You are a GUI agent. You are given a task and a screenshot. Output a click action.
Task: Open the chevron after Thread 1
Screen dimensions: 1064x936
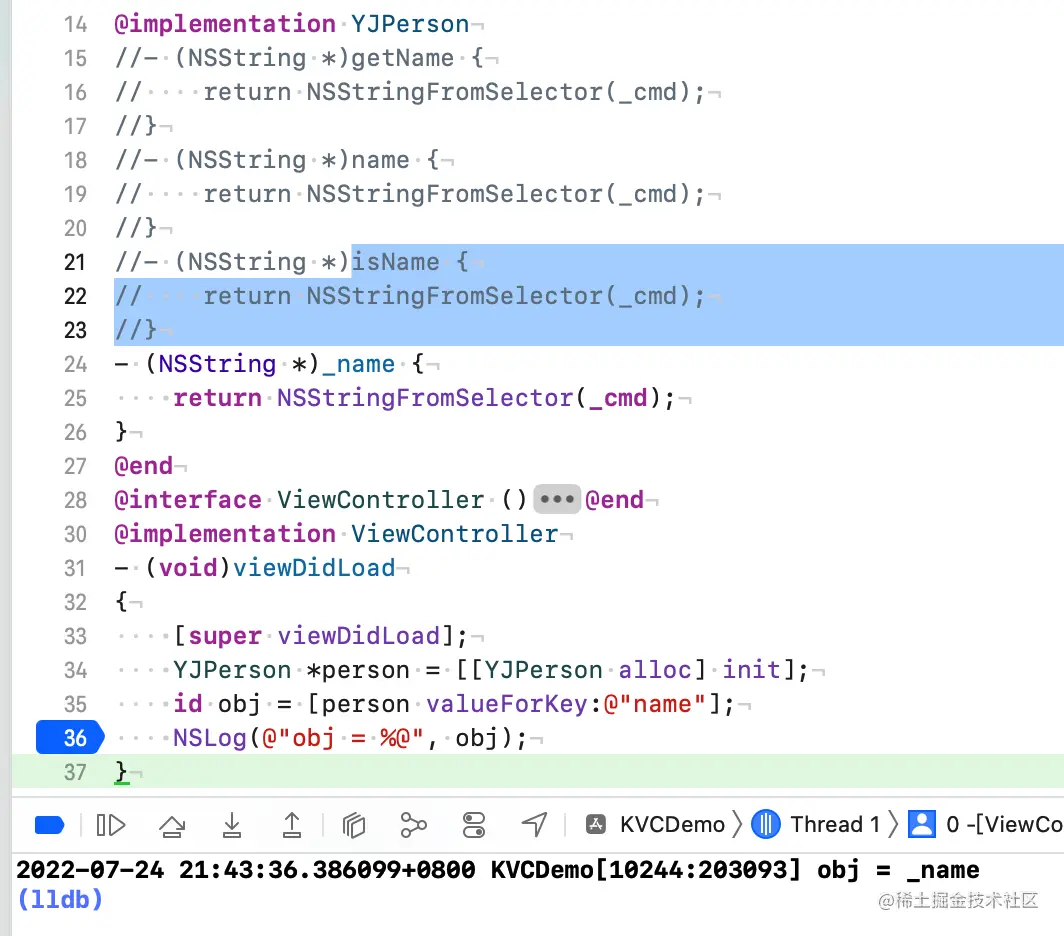(x=893, y=825)
